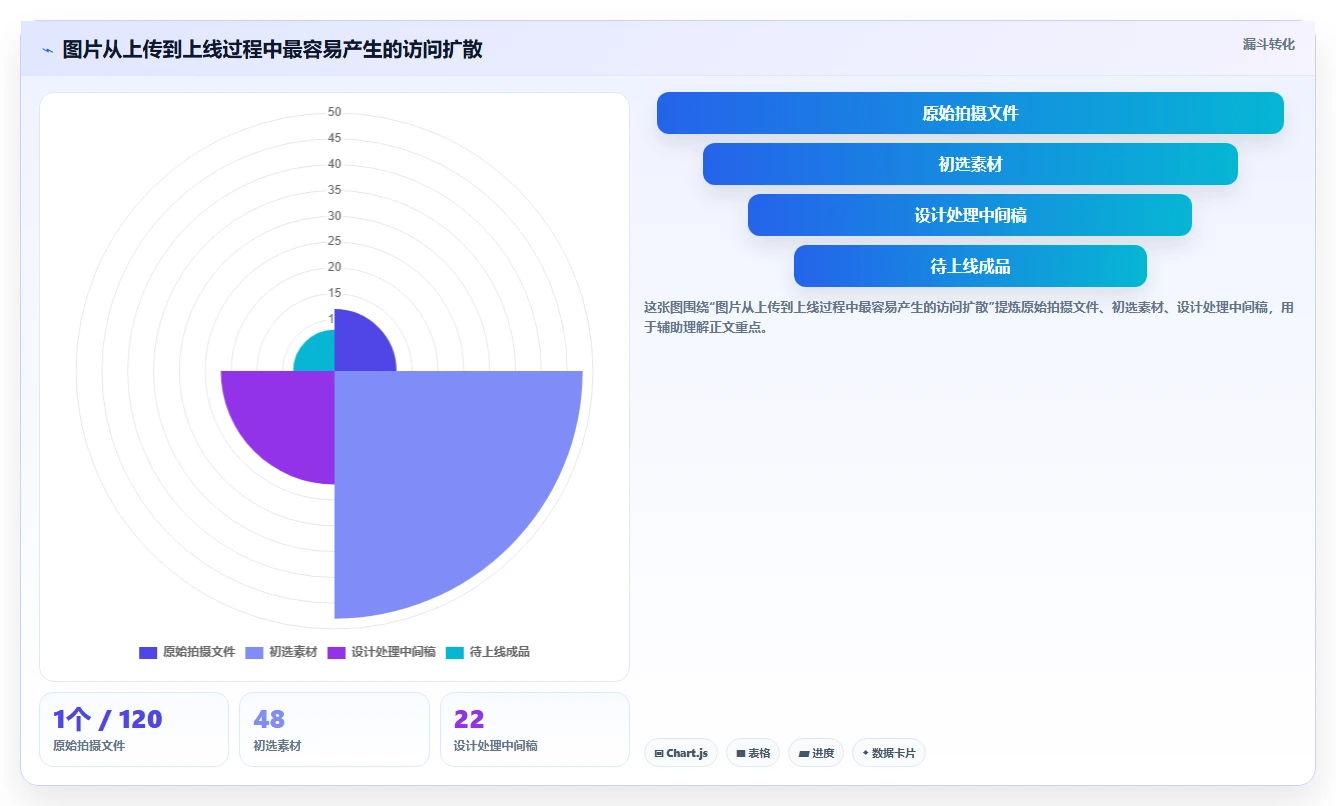
Task: Open the 48 初选素材 stat card
Action: pos(334,729)
